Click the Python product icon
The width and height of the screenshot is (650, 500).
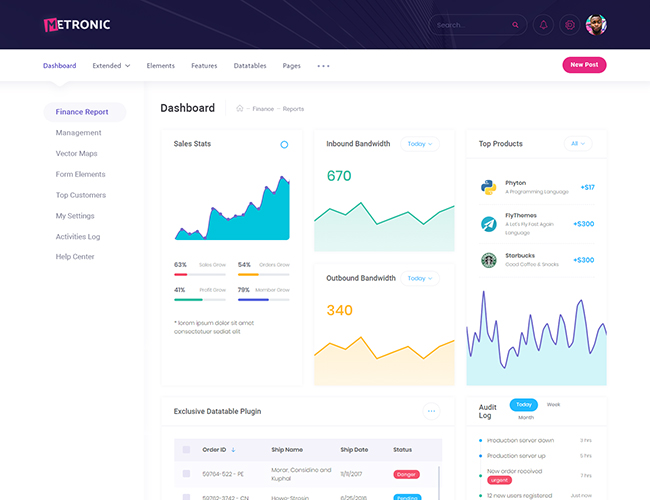pyautogui.click(x=488, y=187)
